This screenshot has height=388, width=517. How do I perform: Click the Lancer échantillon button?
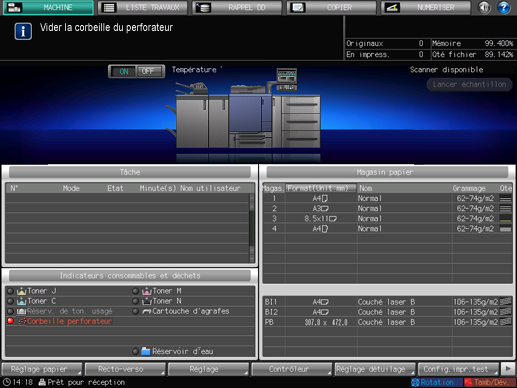pos(469,84)
